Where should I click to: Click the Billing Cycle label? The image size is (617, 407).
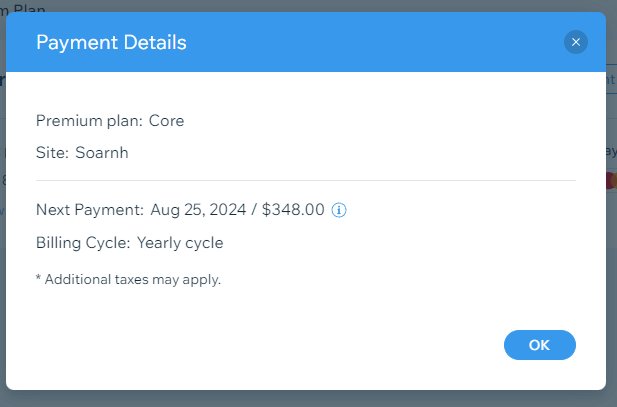(x=83, y=243)
